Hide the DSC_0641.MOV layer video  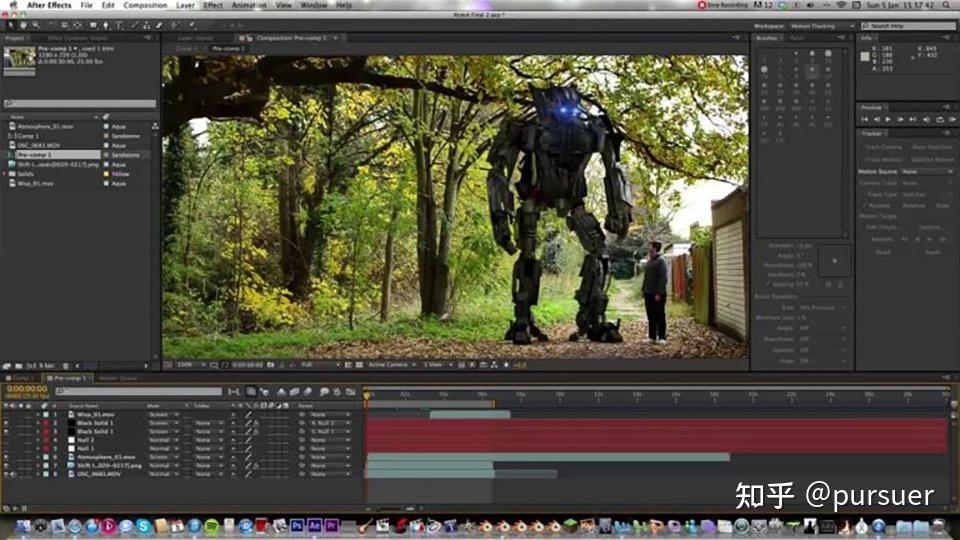click(6, 474)
